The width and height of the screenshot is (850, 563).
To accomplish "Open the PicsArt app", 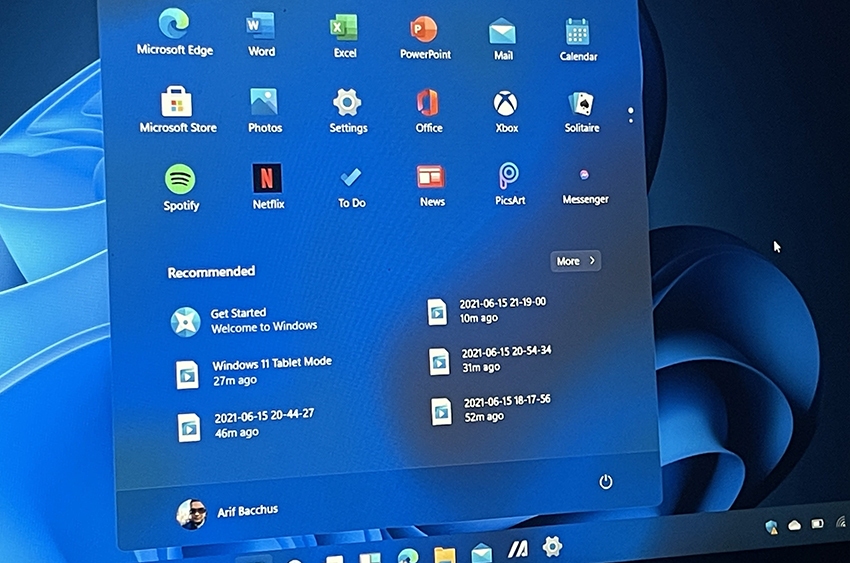I will click(x=509, y=177).
